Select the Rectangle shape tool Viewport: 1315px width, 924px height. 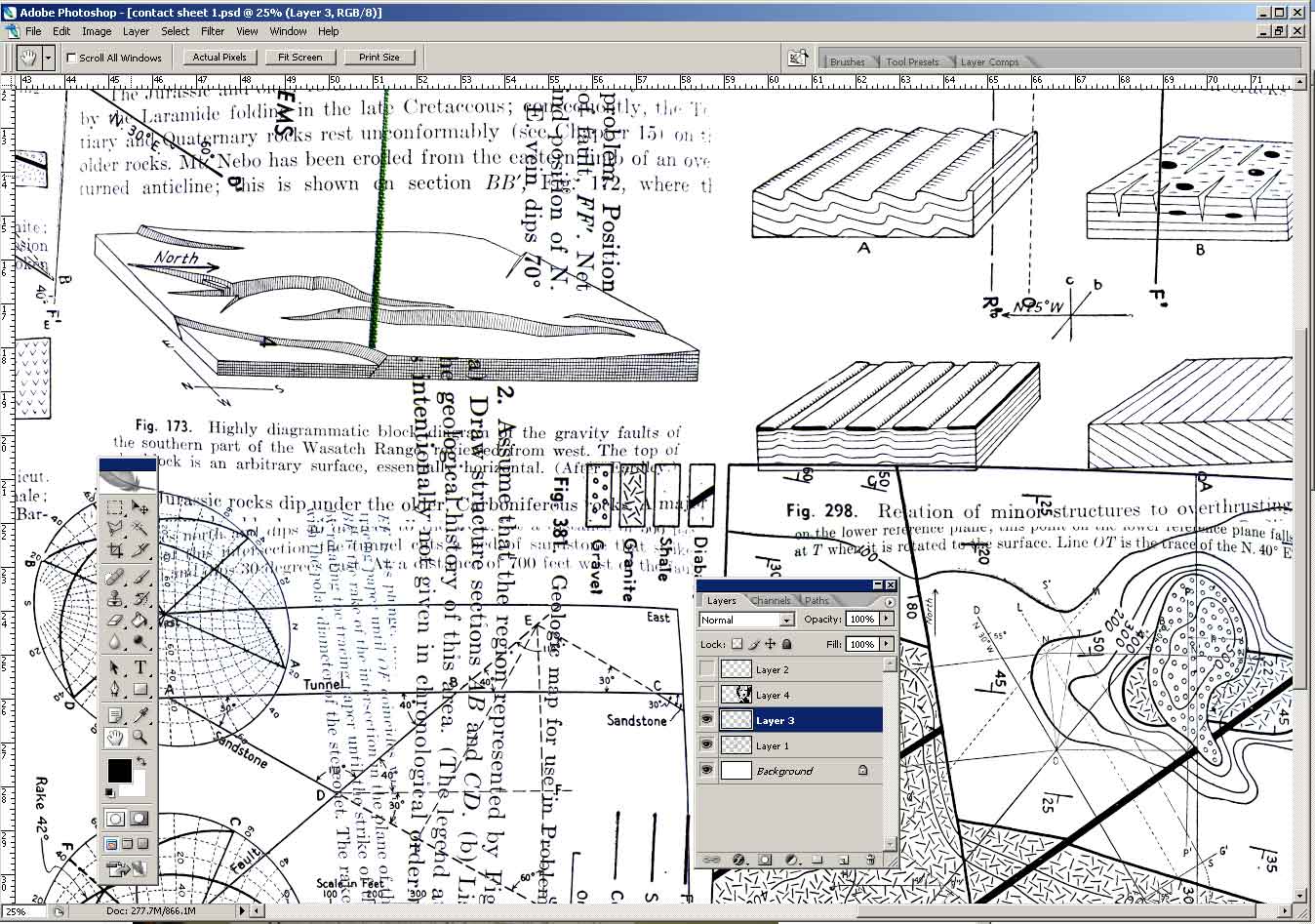140,689
